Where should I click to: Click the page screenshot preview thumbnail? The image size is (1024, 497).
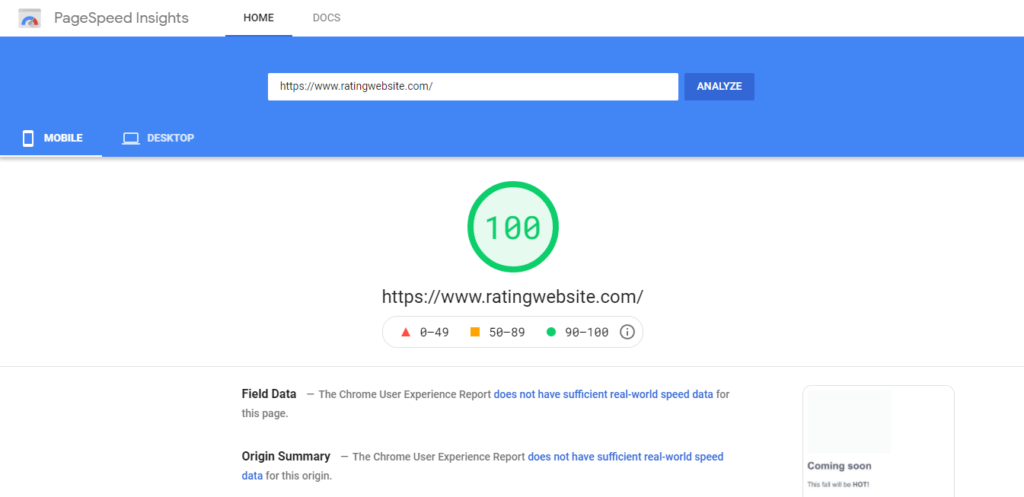click(x=878, y=441)
